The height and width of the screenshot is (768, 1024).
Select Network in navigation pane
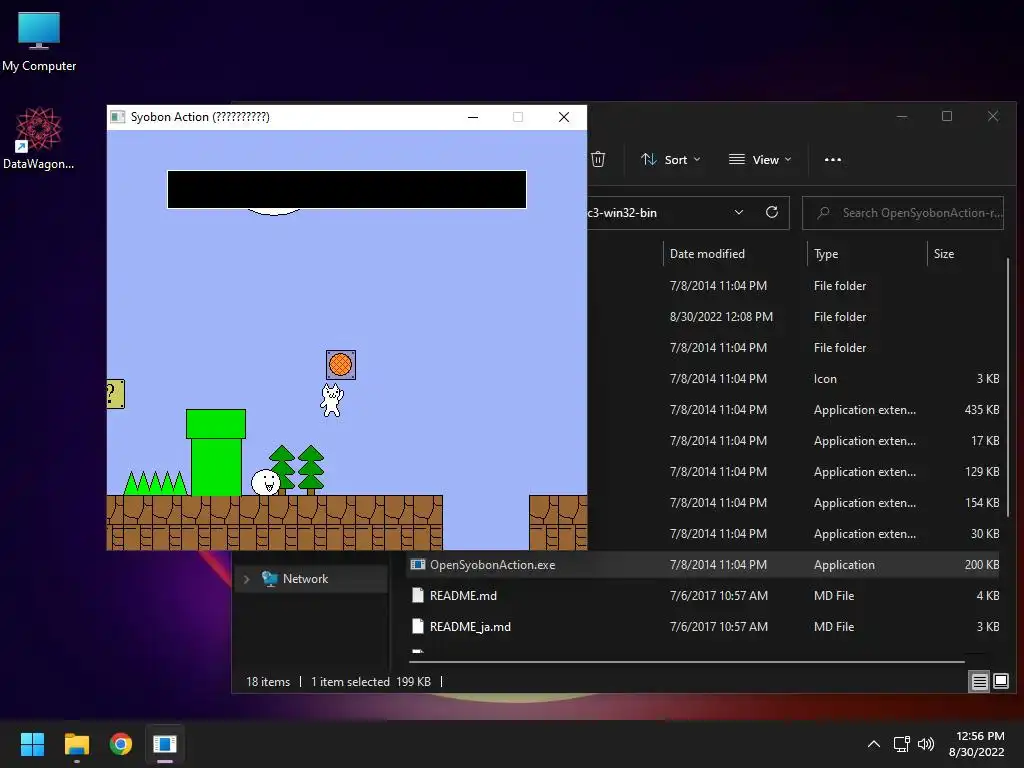(311, 579)
